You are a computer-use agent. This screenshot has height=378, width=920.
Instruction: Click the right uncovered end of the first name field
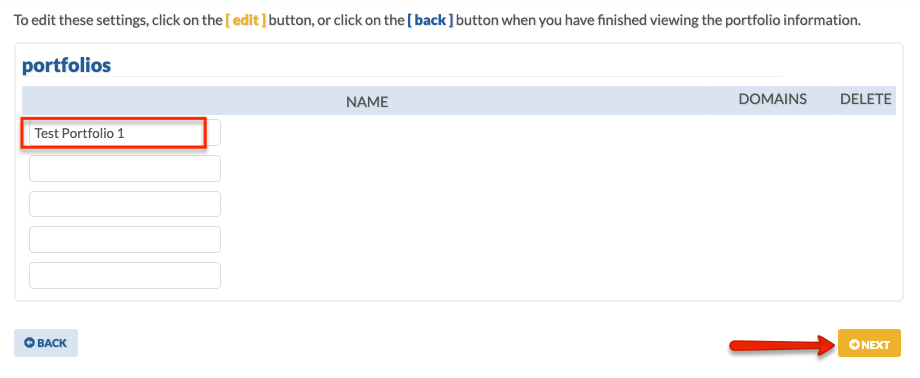214,133
